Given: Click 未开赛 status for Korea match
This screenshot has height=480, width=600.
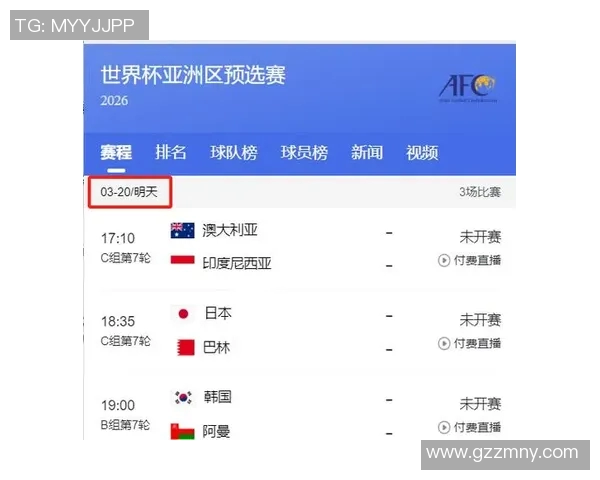Looking at the screenshot, I should [480, 404].
